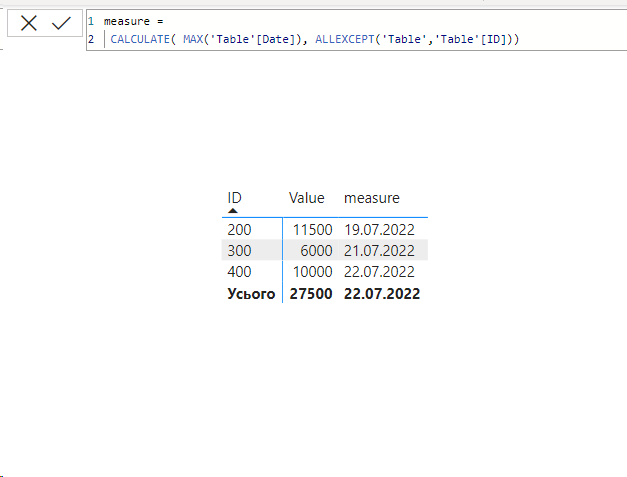The width and height of the screenshot is (627, 477).
Task: Click the total value 27500
Action: [311, 293]
